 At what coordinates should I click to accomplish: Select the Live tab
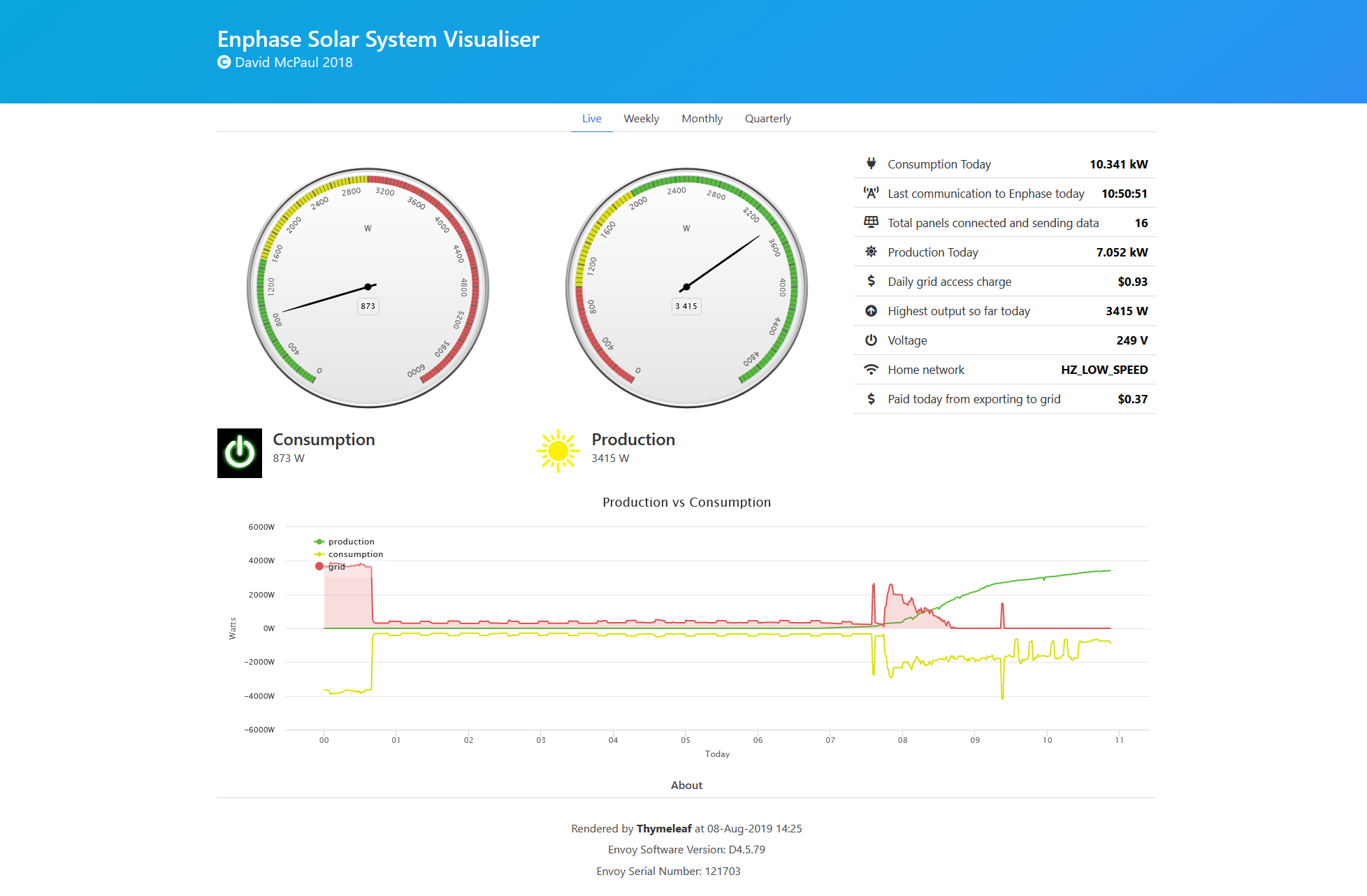[591, 119]
